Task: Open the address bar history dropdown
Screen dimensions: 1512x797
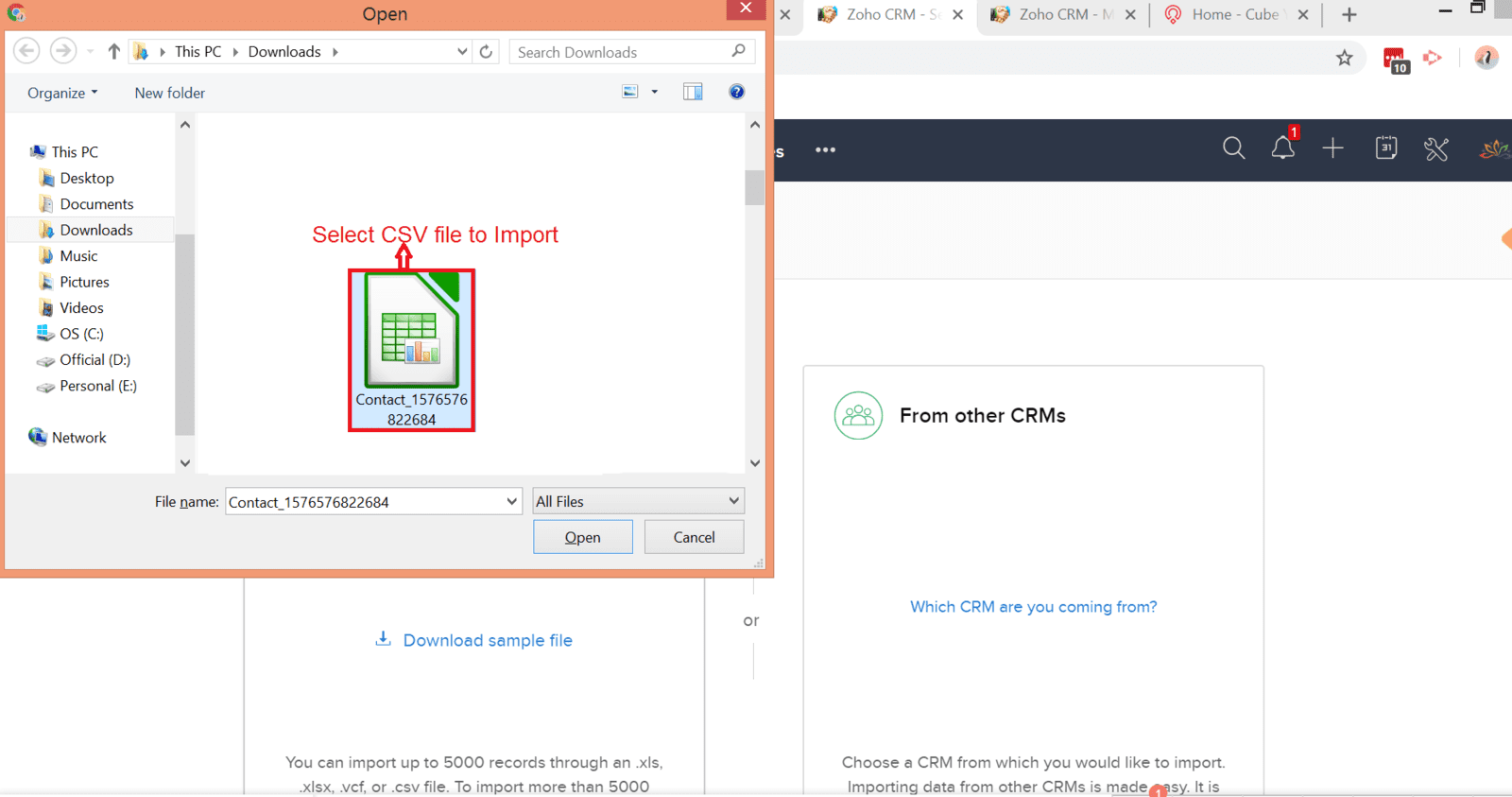Action: 462,51
